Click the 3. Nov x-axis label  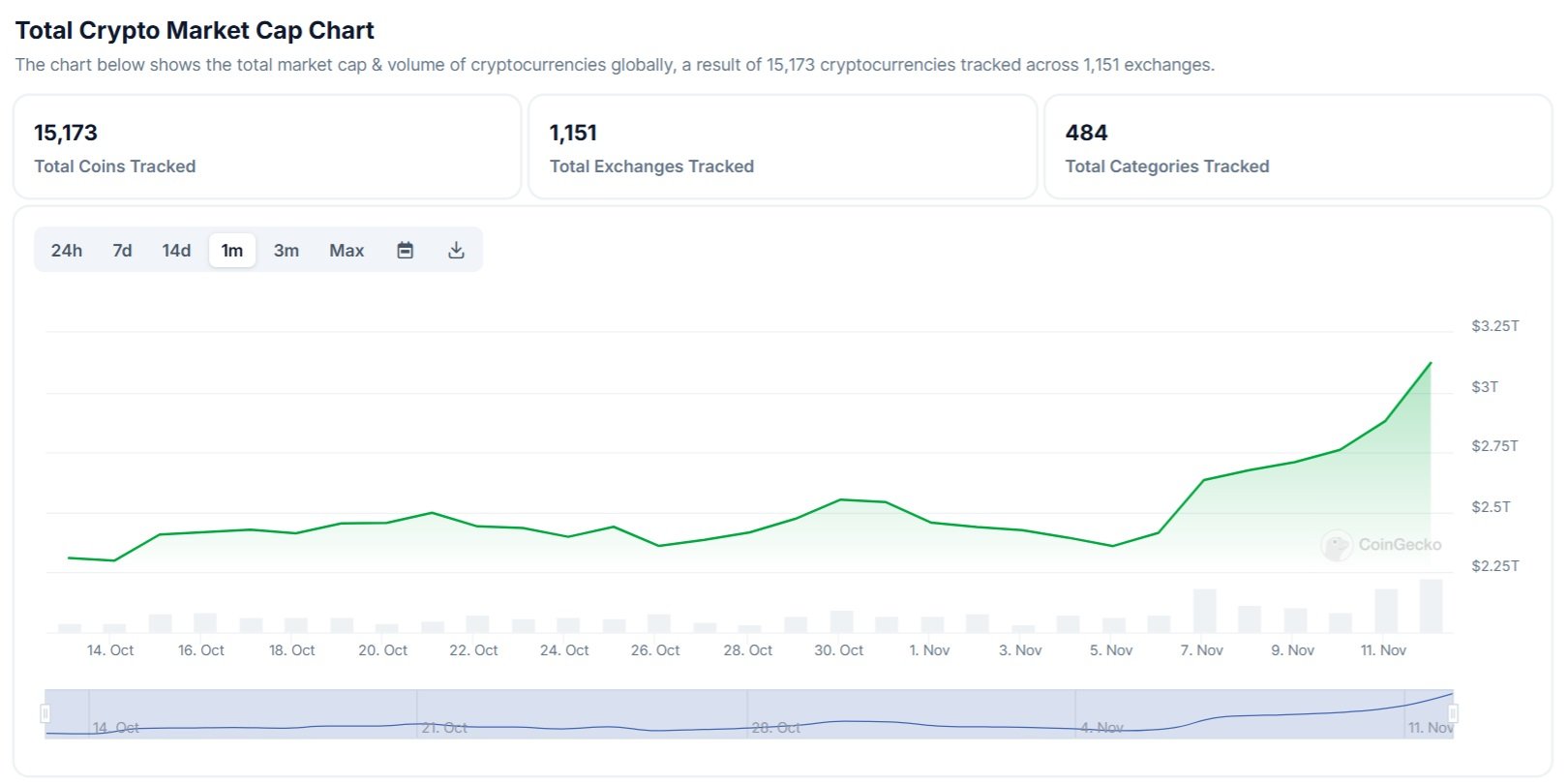(x=1020, y=650)
